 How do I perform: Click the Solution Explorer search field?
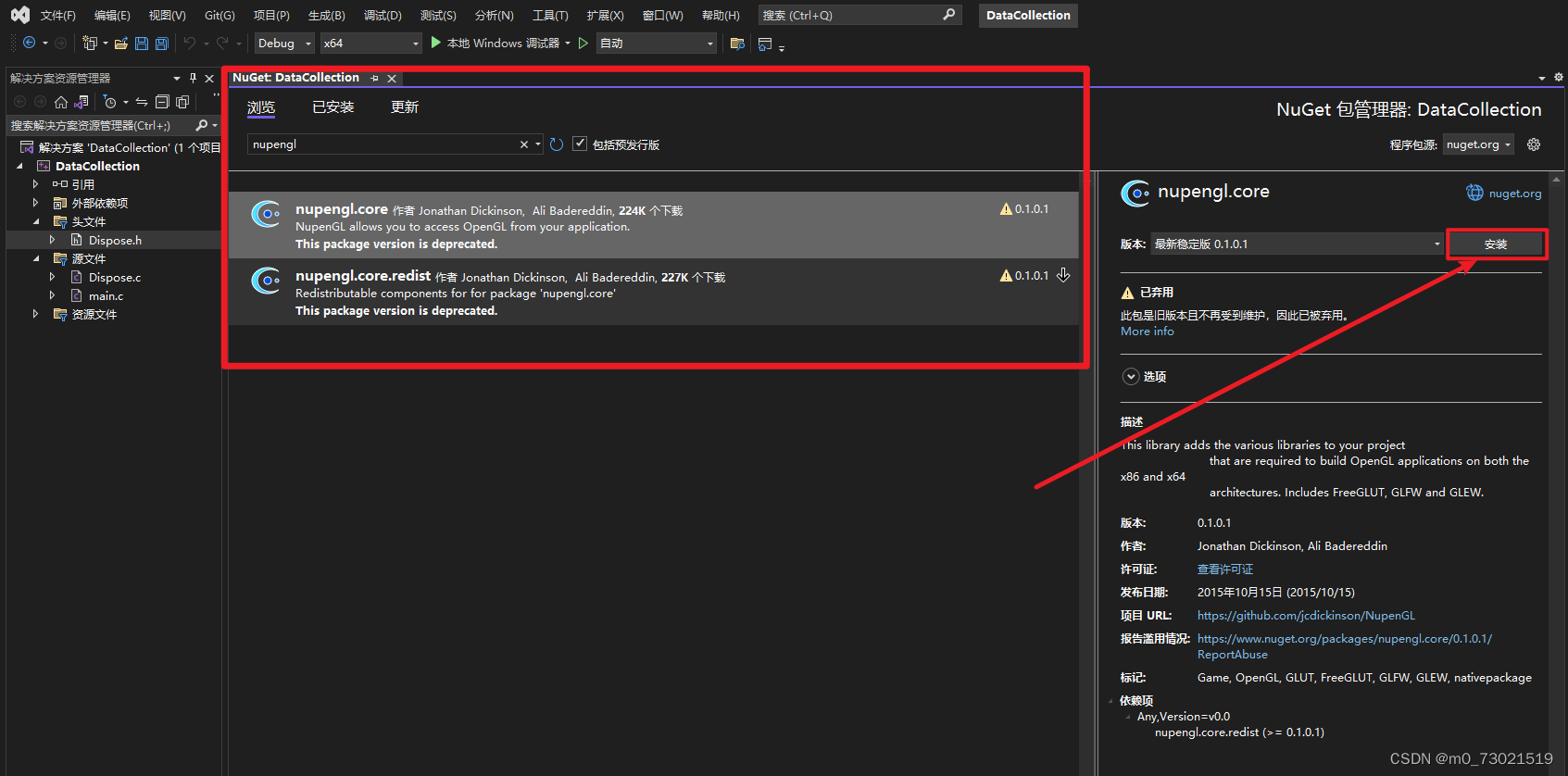100,125
